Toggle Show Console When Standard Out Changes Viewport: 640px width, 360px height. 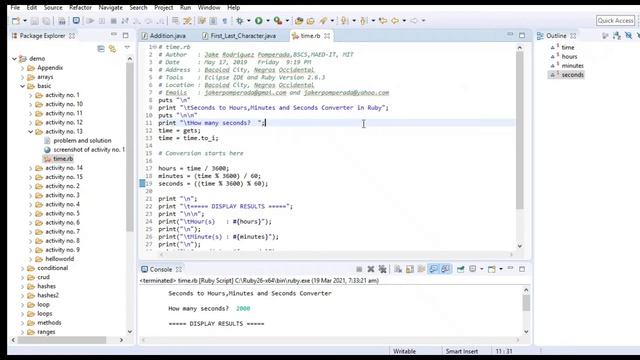(433, 269)
